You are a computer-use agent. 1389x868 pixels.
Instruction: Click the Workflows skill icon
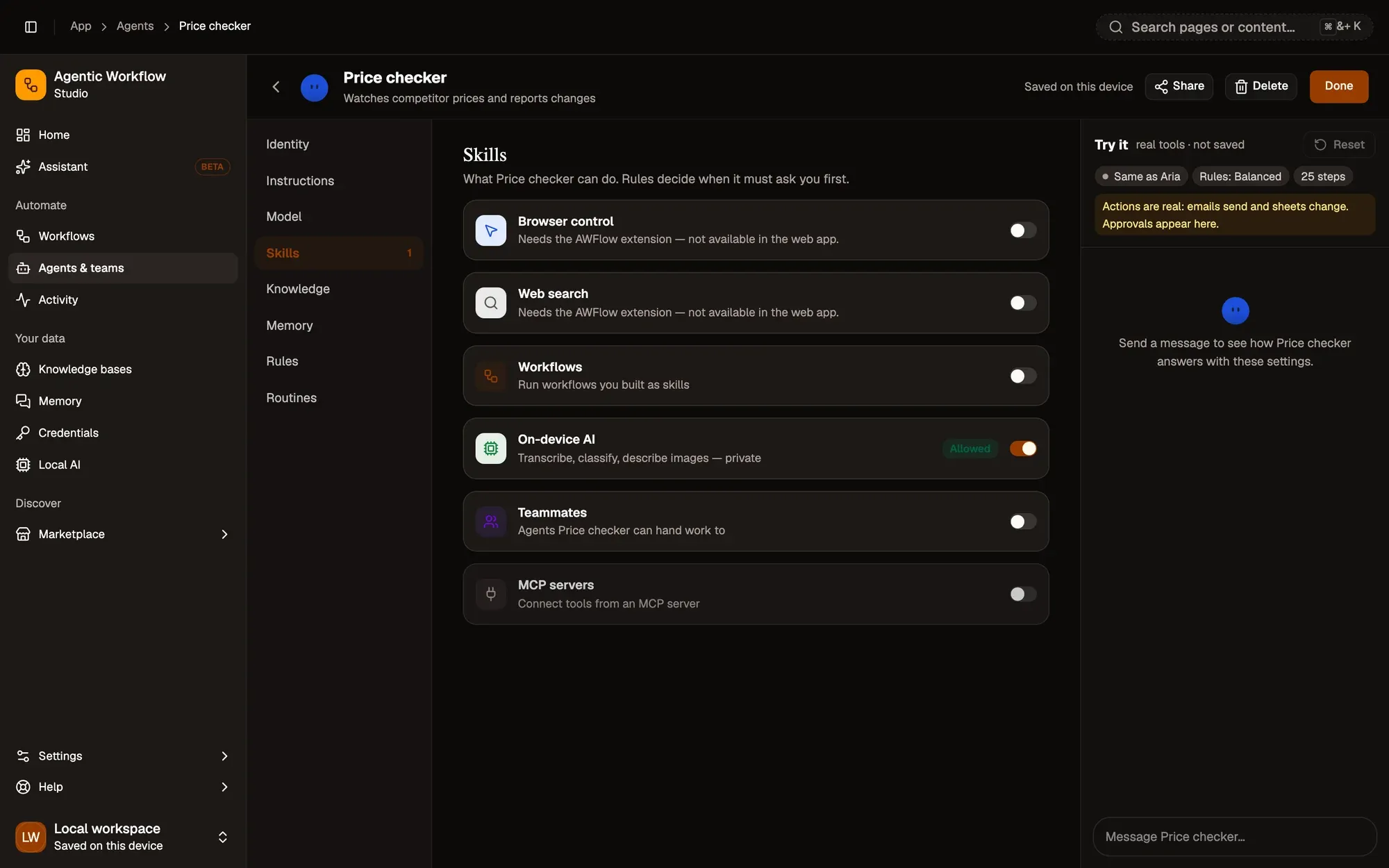pyautogui.click(x=490, y=376)
